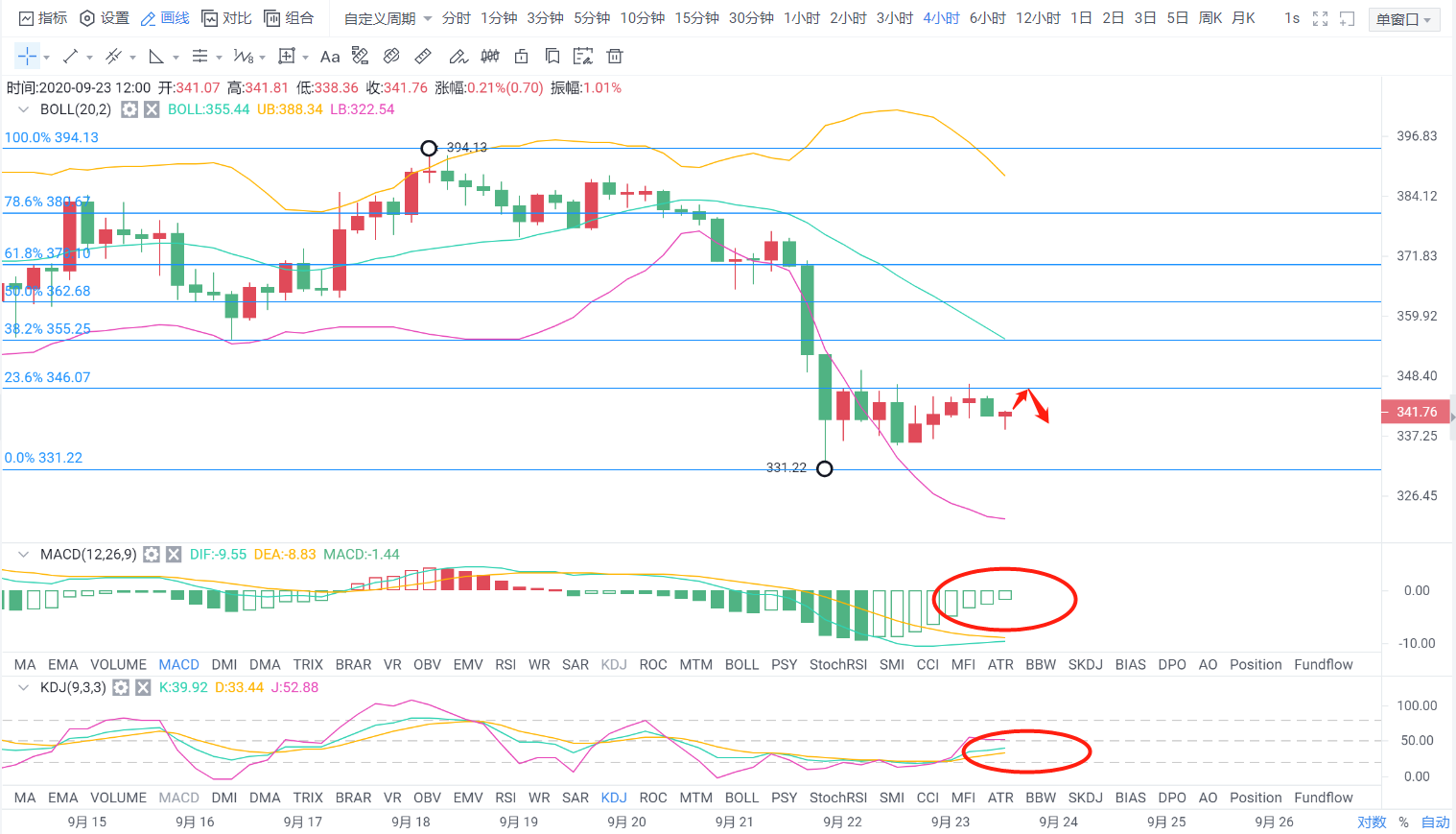The height and width of the screenshot is (834, 1456).
Task: Open the 设置 settings menu
Action: pyautogui.click(x=105, y=19)
